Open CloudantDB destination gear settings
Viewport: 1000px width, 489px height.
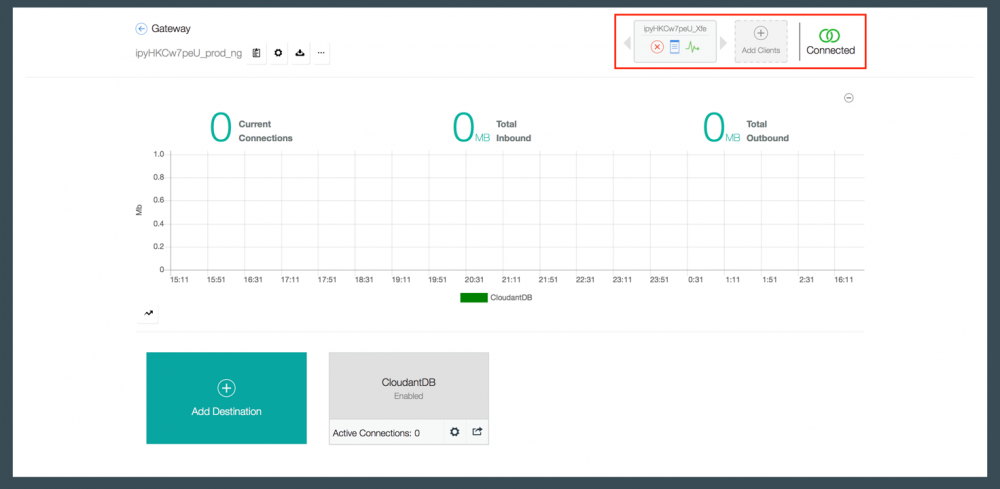pos(455,432)
